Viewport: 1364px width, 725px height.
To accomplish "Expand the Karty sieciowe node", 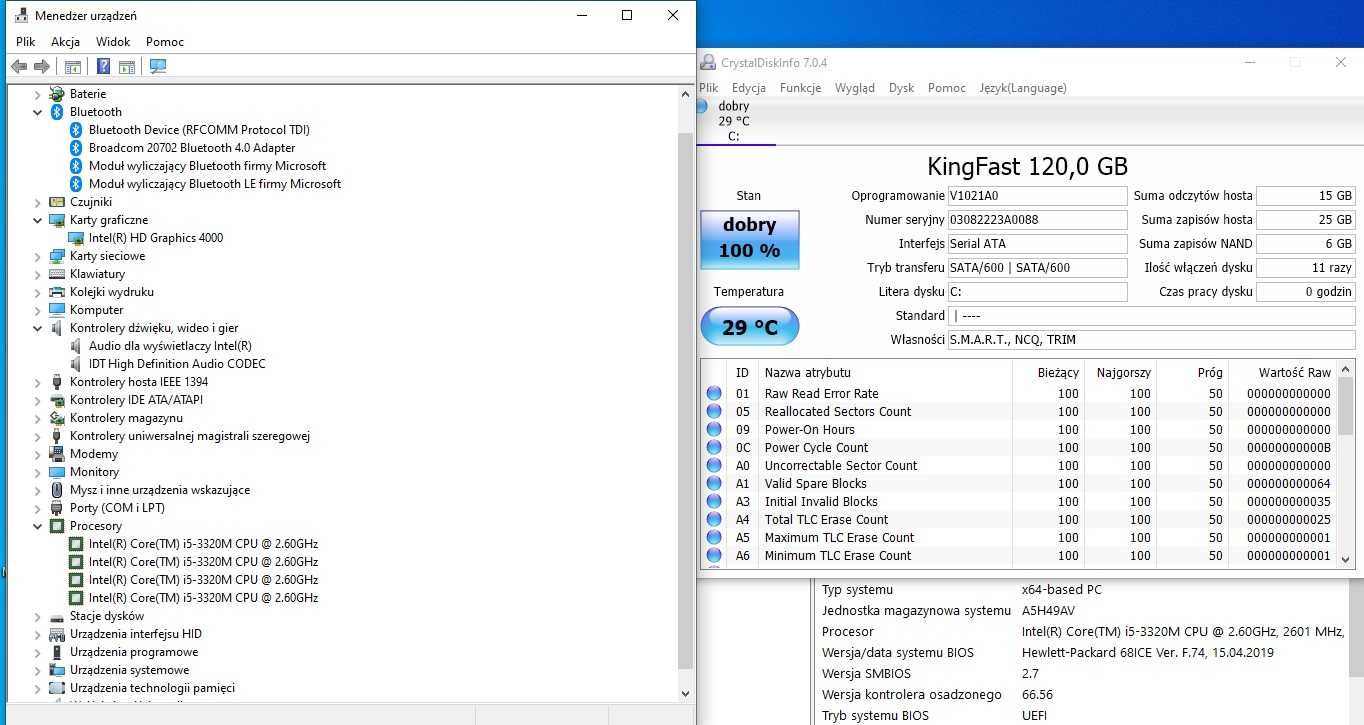I will (x=38, y=256).
